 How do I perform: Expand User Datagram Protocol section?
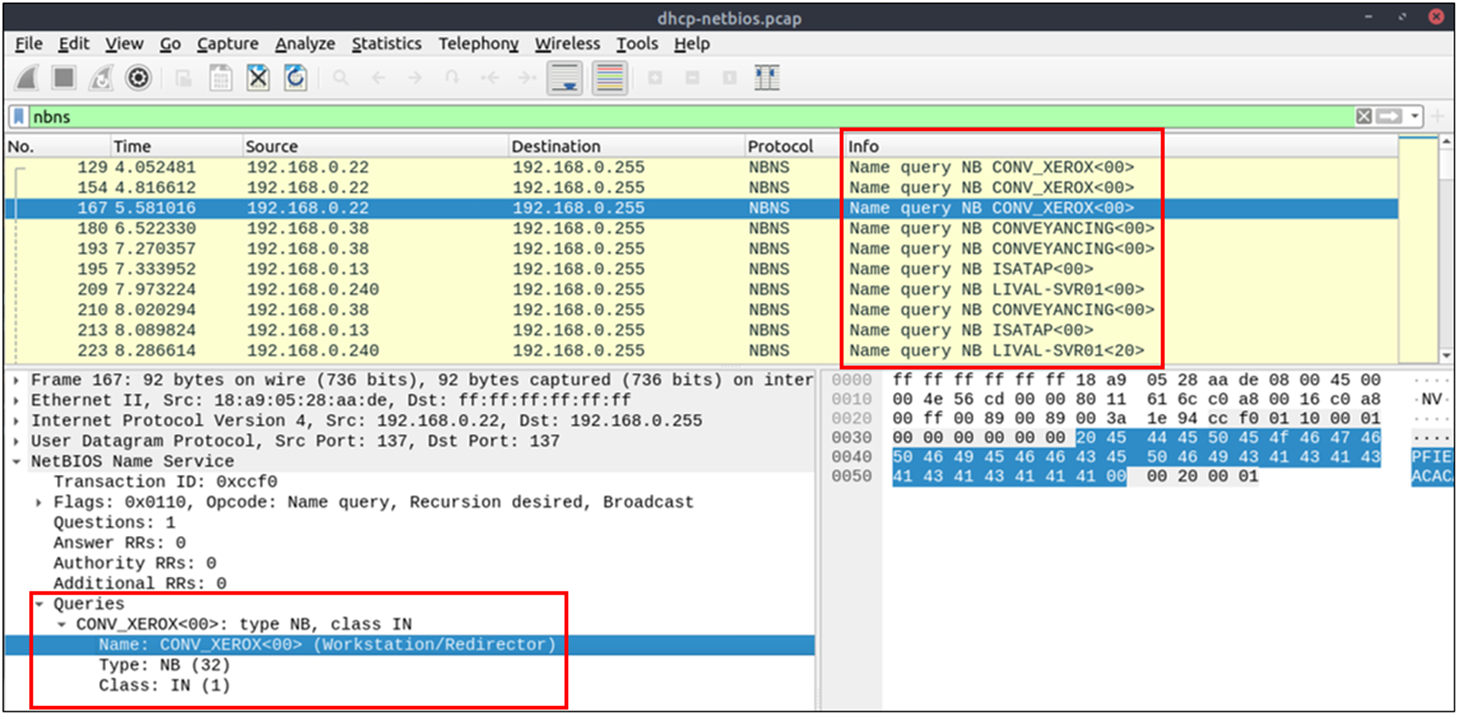16,441
